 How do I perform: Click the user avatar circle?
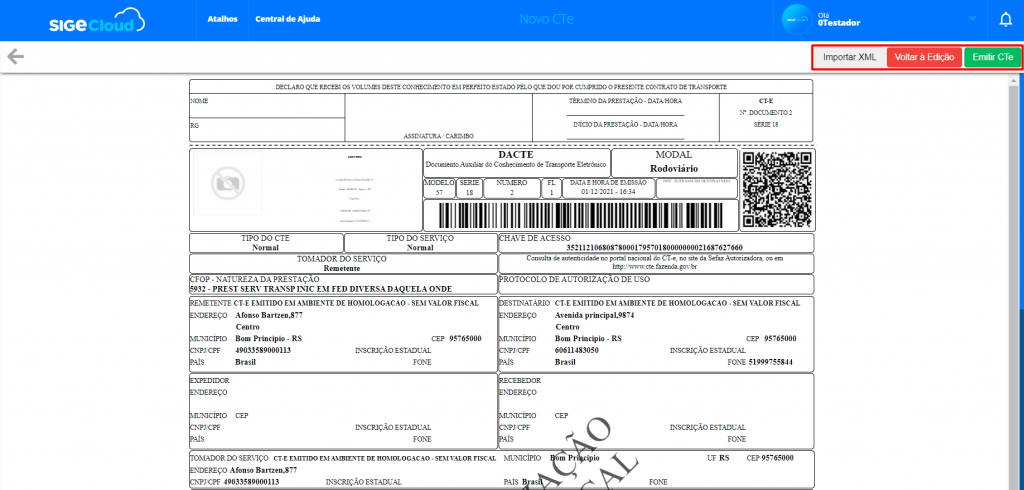tap(797, 20)
